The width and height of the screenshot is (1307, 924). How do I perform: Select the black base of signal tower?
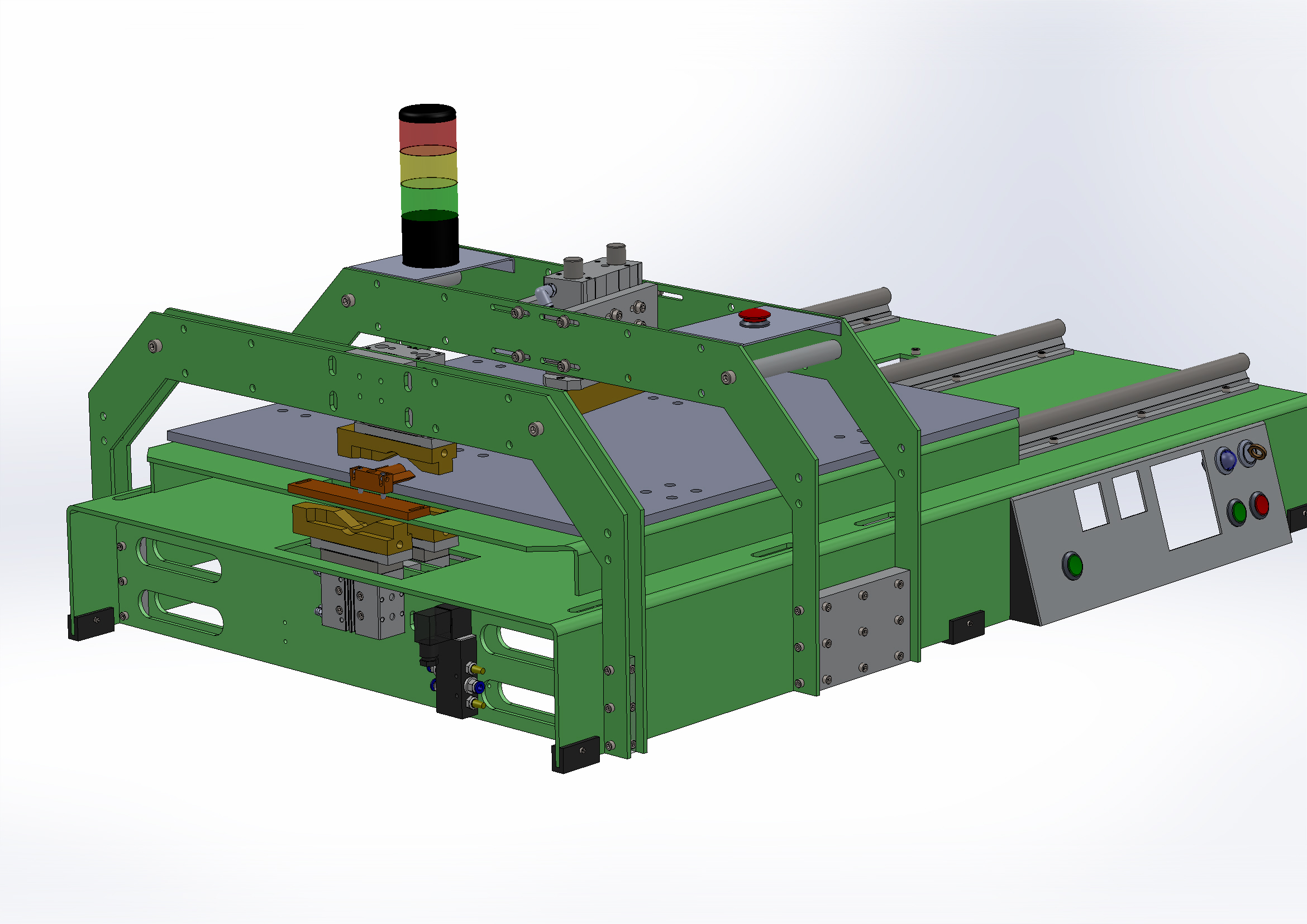click(x=430, y=242)
